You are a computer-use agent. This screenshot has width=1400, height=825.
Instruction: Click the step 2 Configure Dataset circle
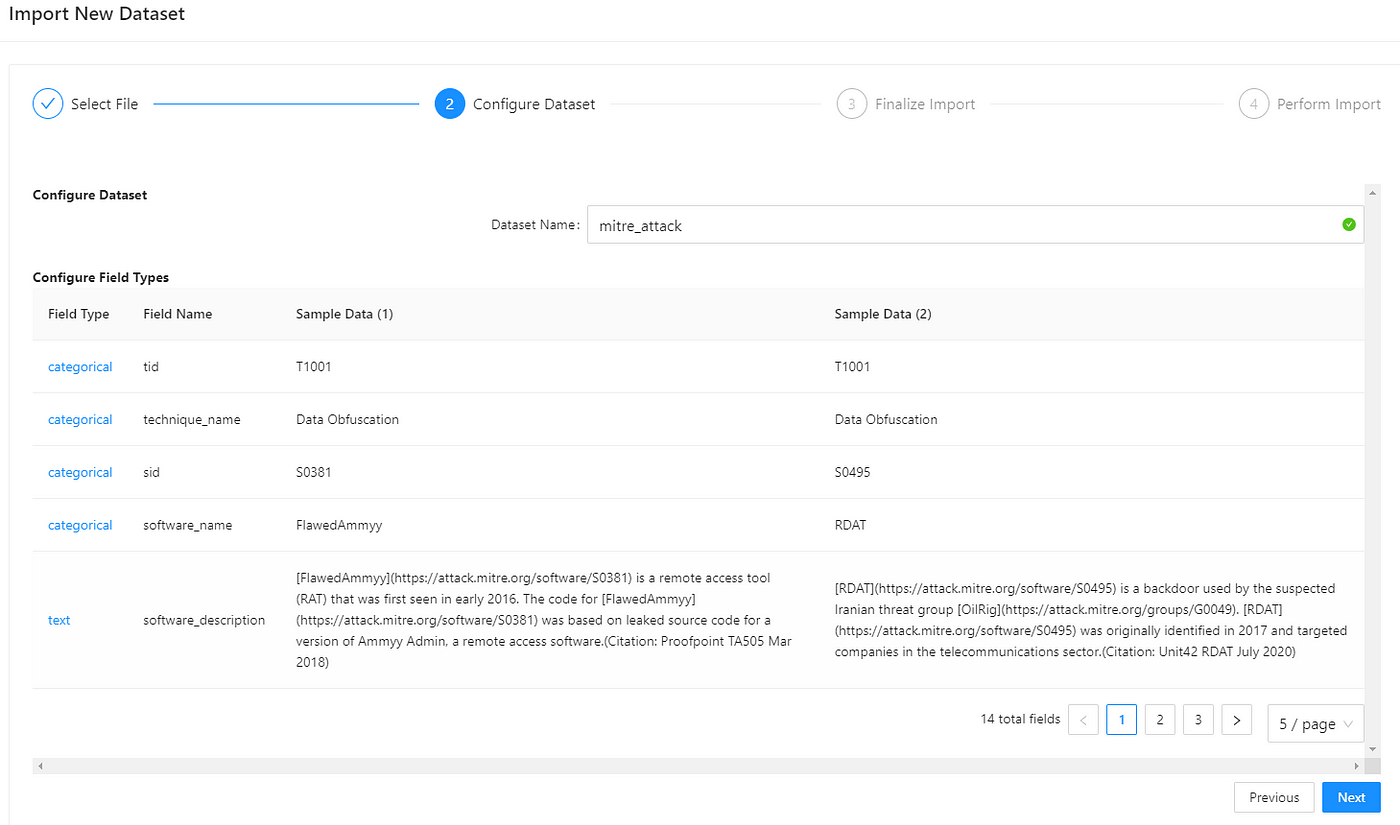[x=449, y=103]
